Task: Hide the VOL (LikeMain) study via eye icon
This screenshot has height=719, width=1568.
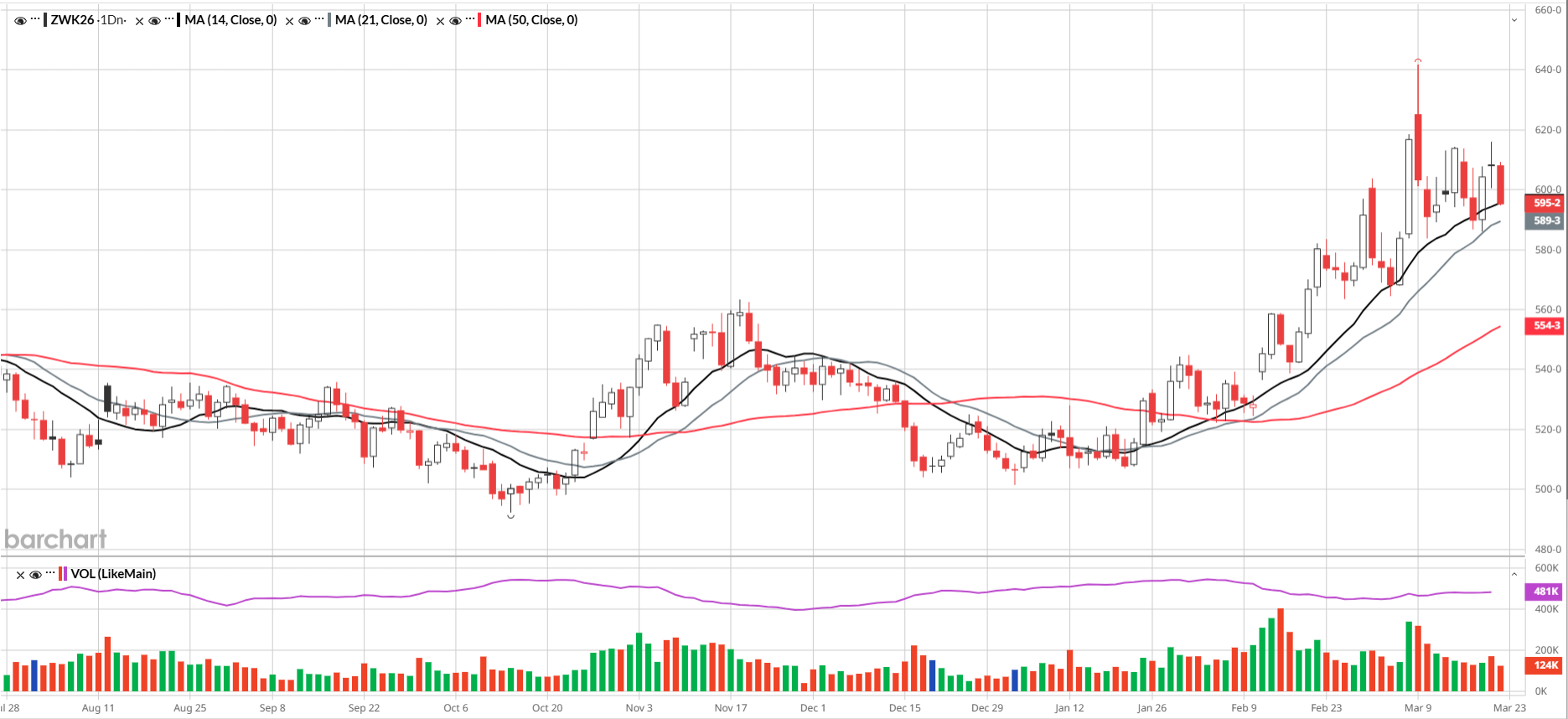Action: point(35,574)
